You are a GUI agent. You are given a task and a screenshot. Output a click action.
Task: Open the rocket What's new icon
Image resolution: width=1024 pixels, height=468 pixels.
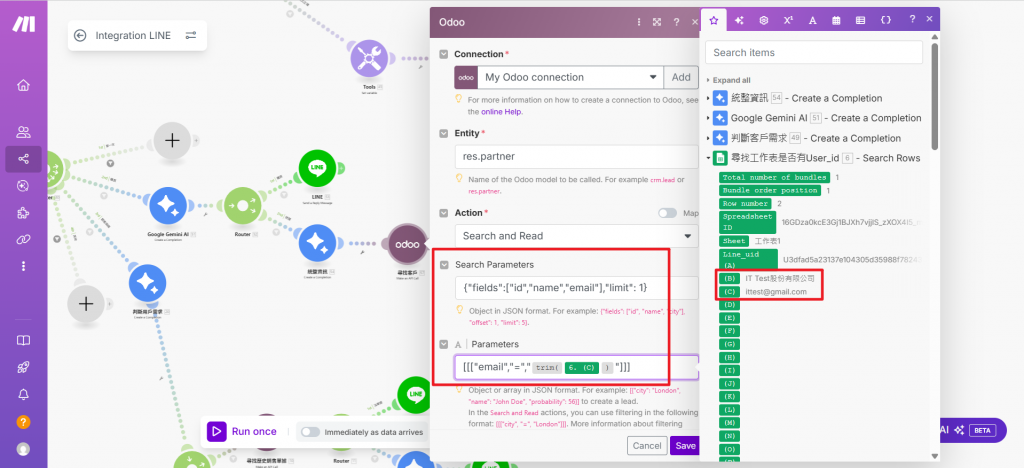pos(24,367)
